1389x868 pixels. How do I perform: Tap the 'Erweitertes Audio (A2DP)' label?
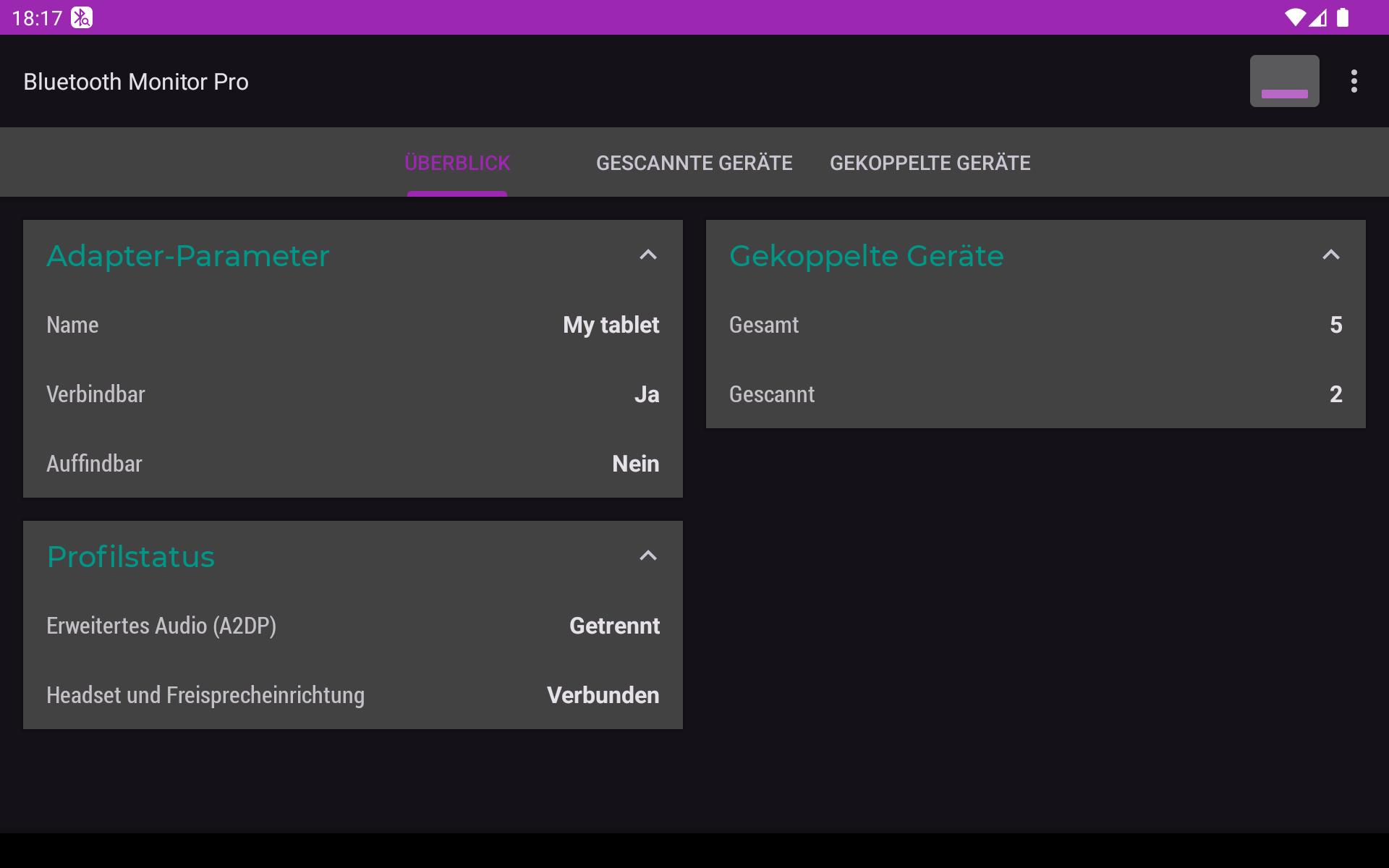161,626
